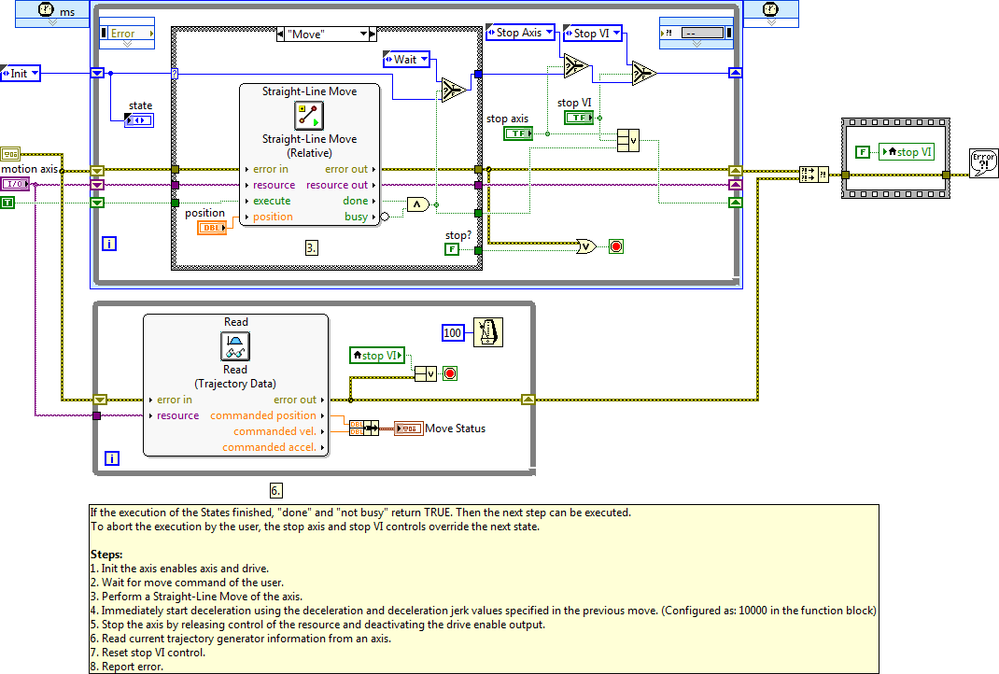Click the False constant in sequence frame
Screen dimensions: 999x674
[862, 152]
